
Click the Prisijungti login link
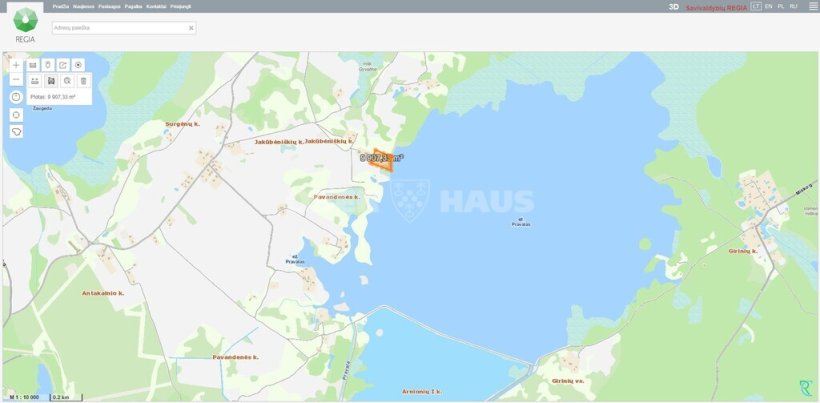(x=181, y=6)
